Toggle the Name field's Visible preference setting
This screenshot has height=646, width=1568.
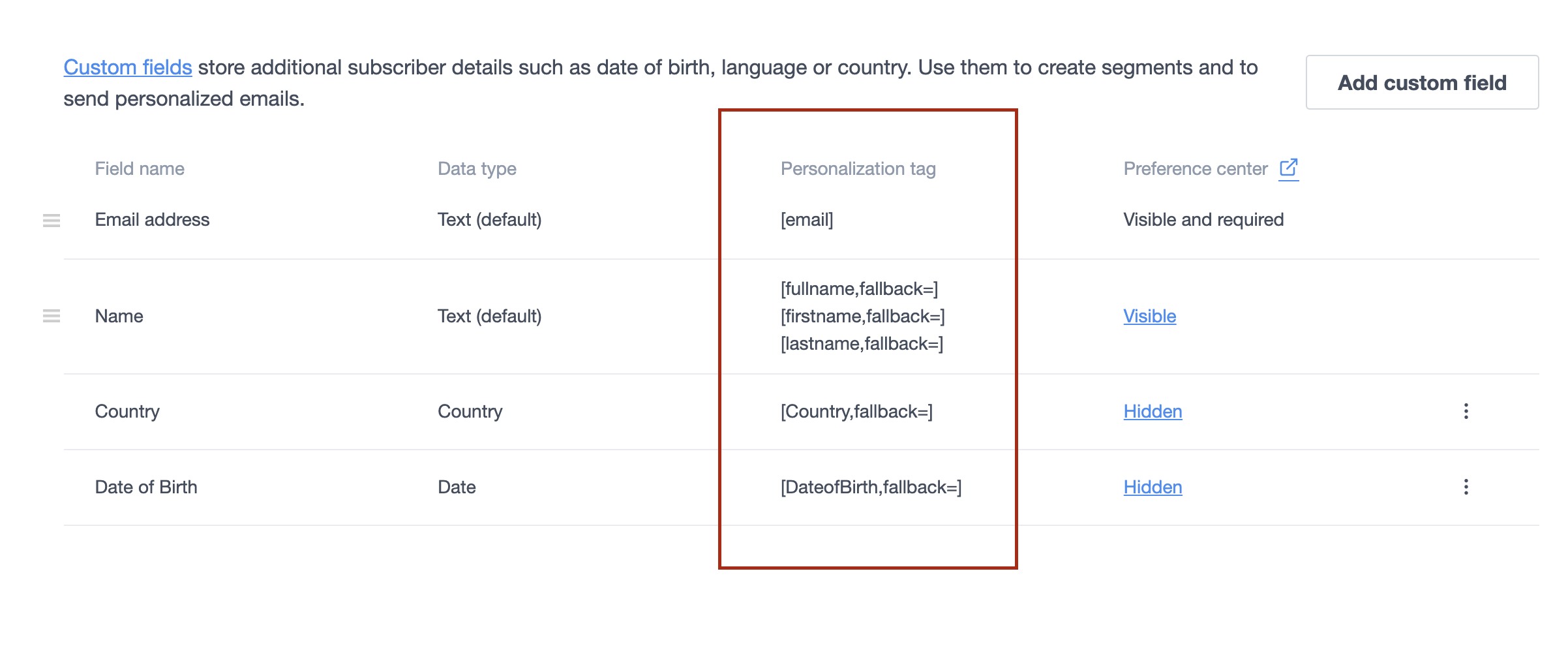coord(1149,316)
